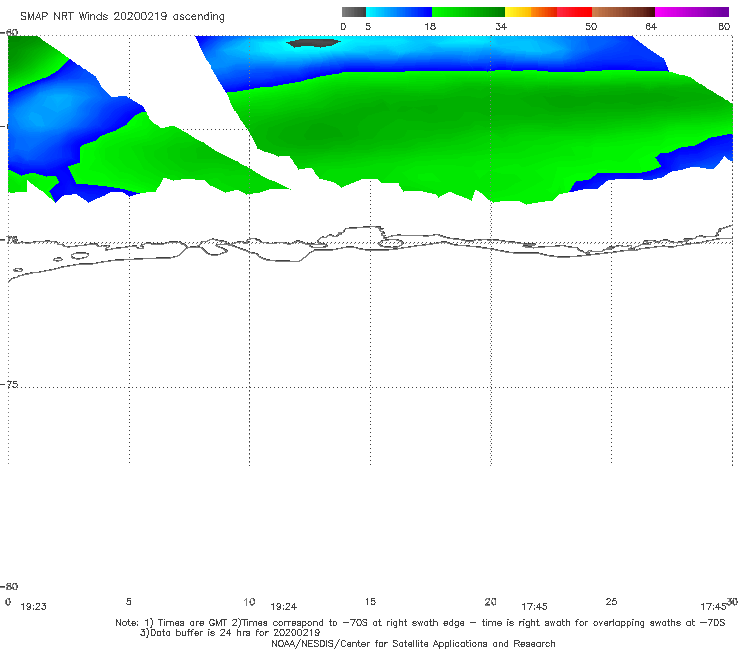Click the swath time label '19:24'
Screen dimensions: 740x650
click(x=283, y=607)
